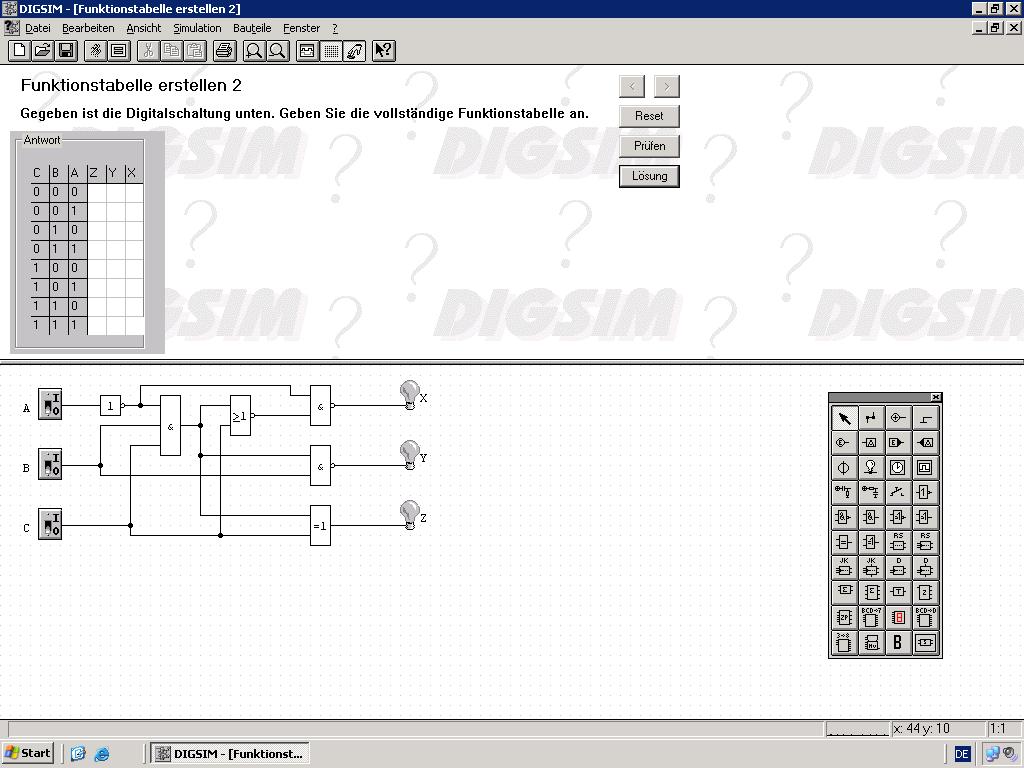Launch Internet Explorer from quick launch

click(x=102, y=754)
